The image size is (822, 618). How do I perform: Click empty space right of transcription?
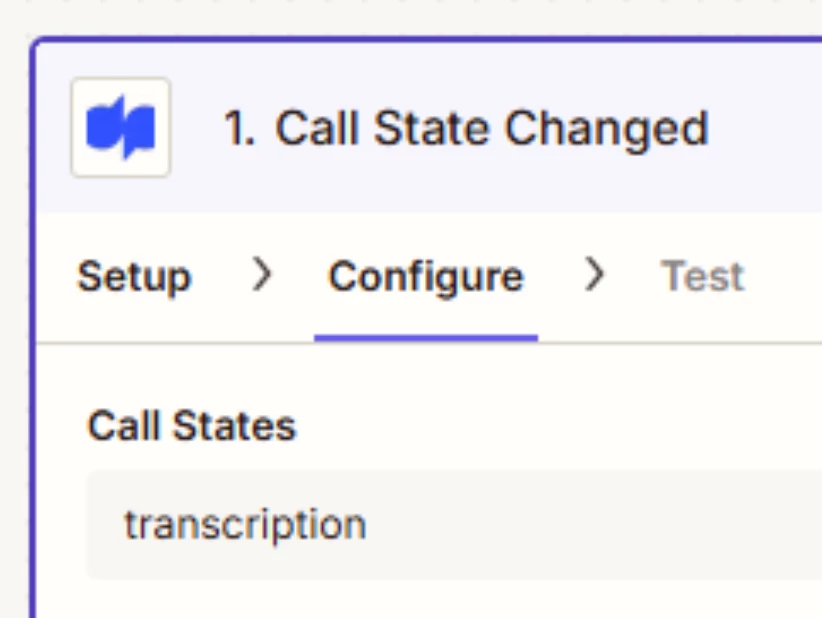pos(592,525)
